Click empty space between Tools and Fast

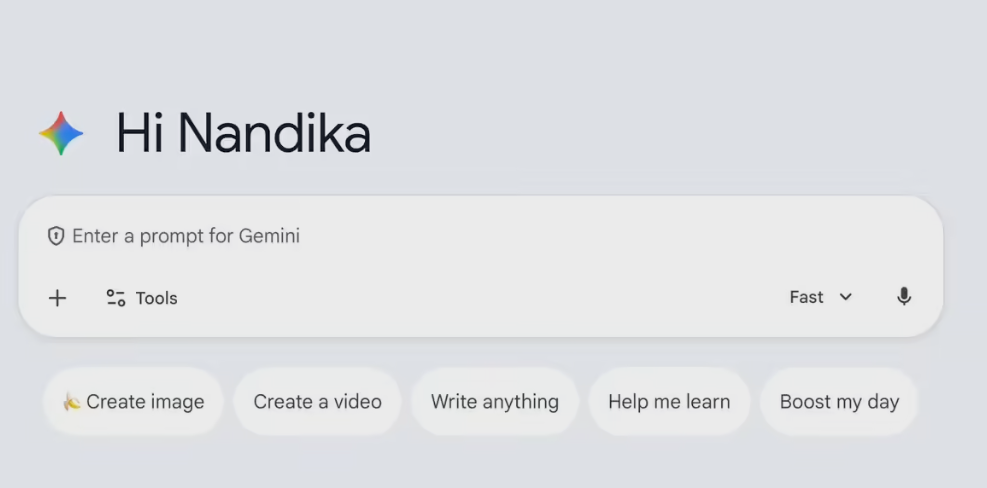pyautogui.click(x=480, y=298)
